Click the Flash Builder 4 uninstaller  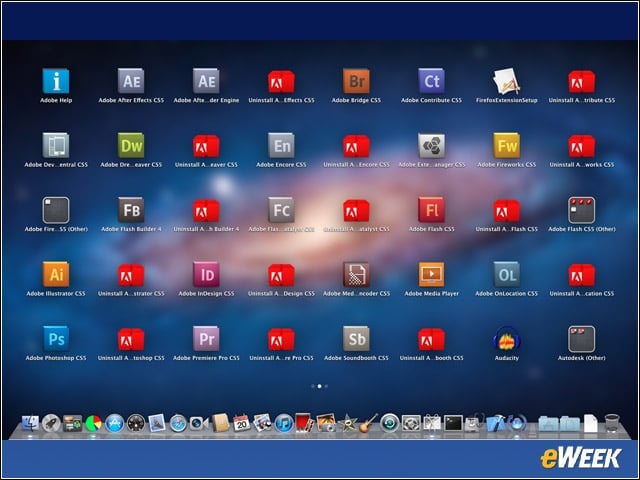[206, 211]
